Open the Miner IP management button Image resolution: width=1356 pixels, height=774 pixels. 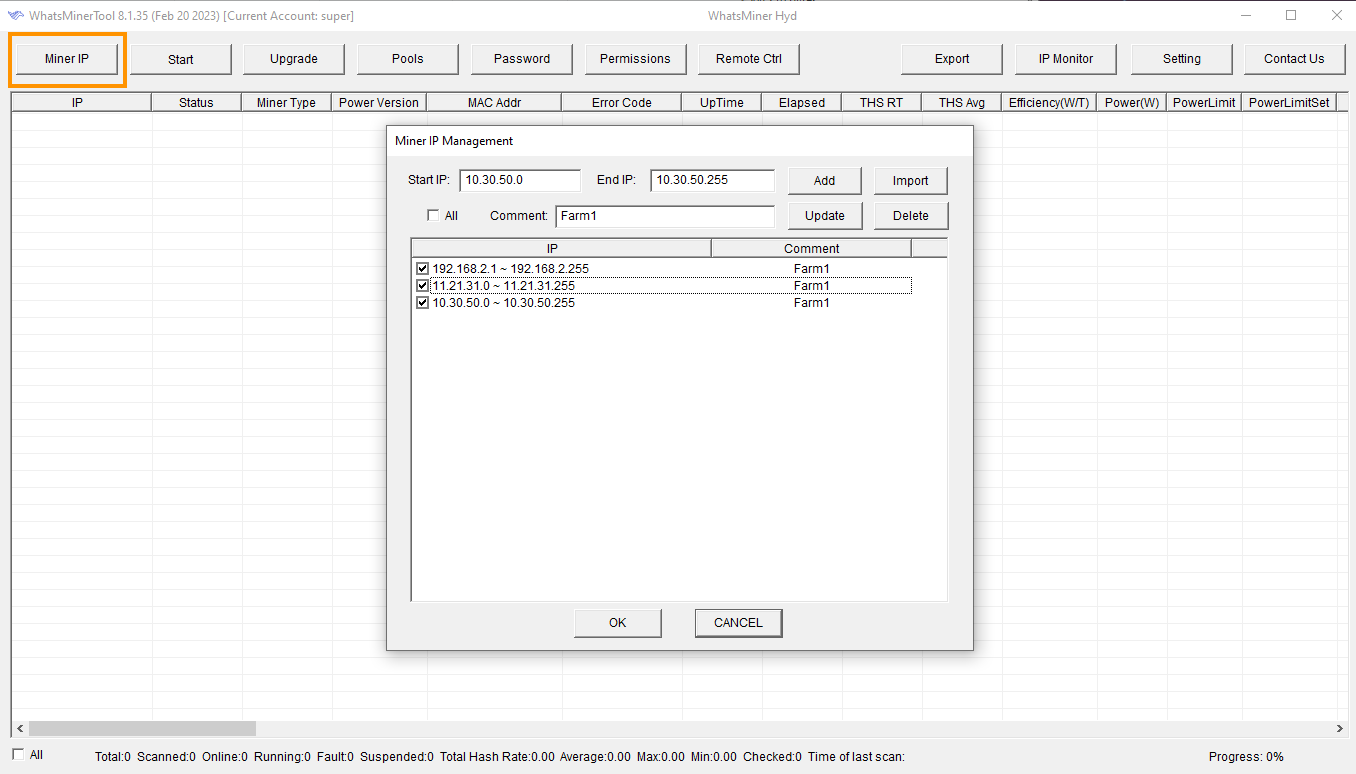coord(67,59)
